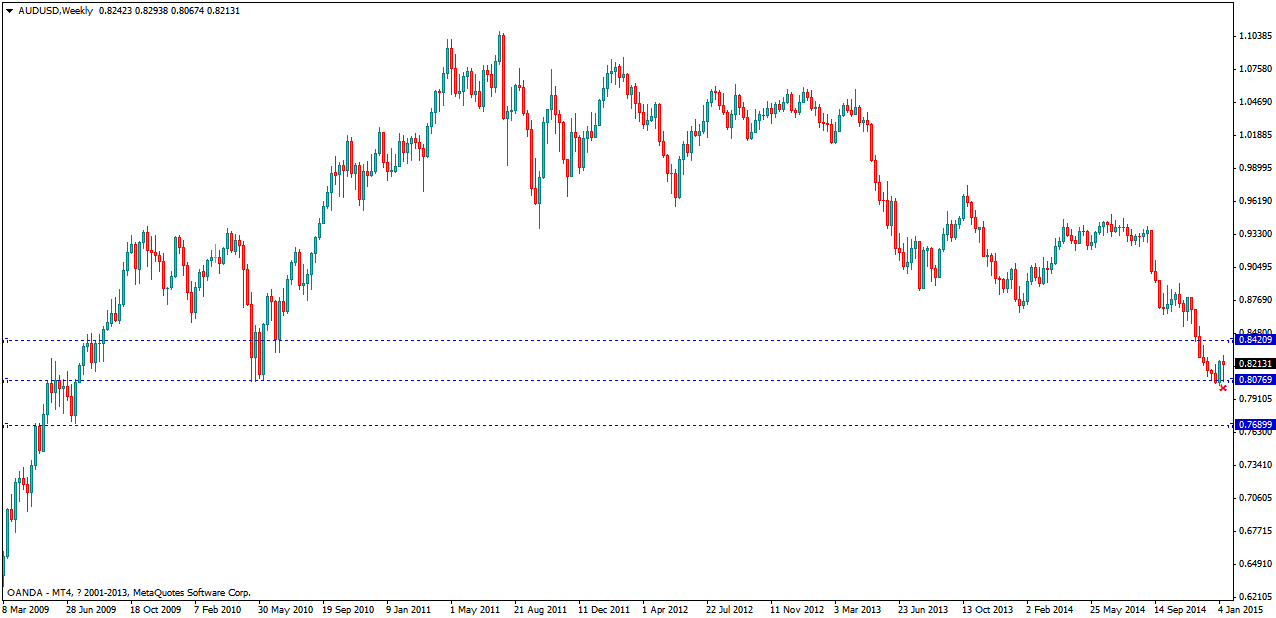Click the 0.67715 price axis label
This screenshot has height=618, width=1276.
(1255, 531)
